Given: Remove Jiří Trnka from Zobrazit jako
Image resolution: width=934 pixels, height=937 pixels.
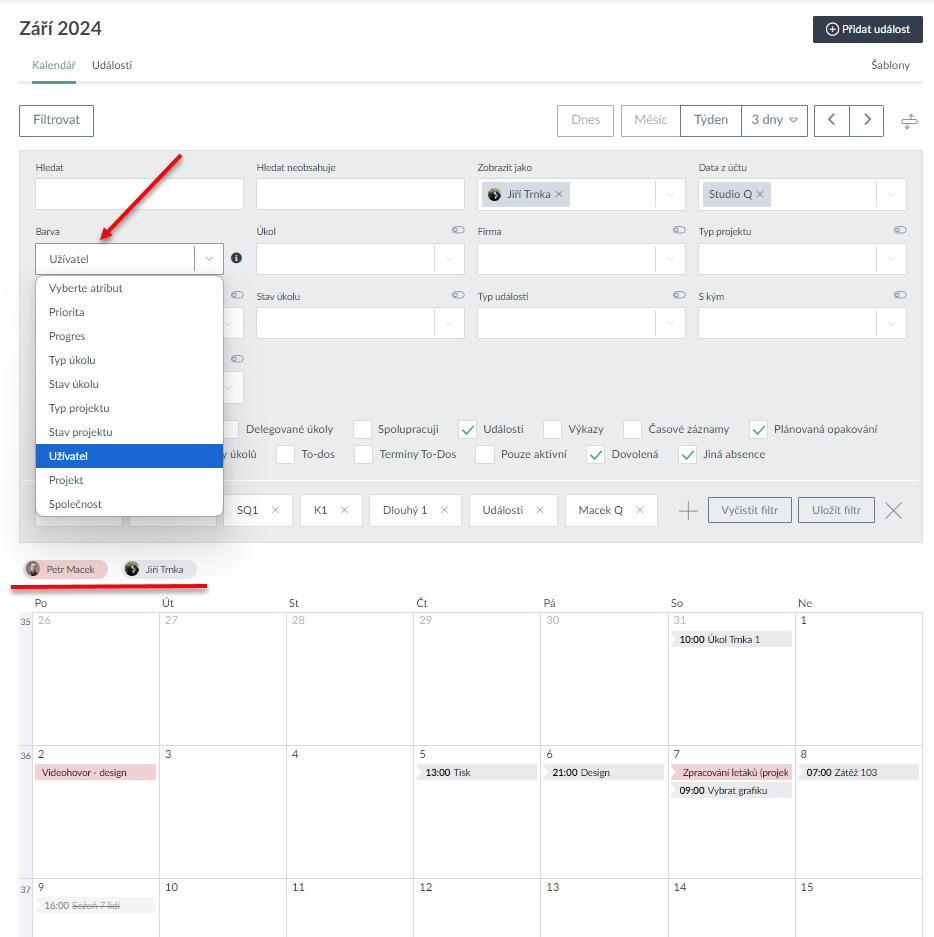Looking at the screenshot, I should coord(559,194).
